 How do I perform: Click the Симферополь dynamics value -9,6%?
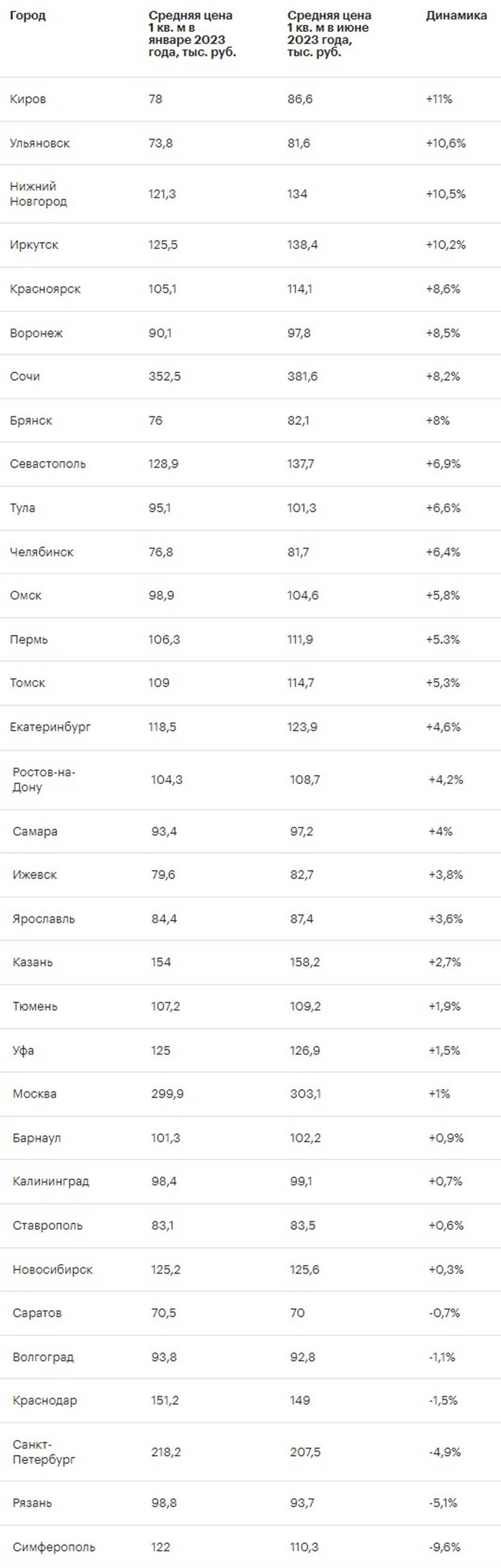[444, 1547]
